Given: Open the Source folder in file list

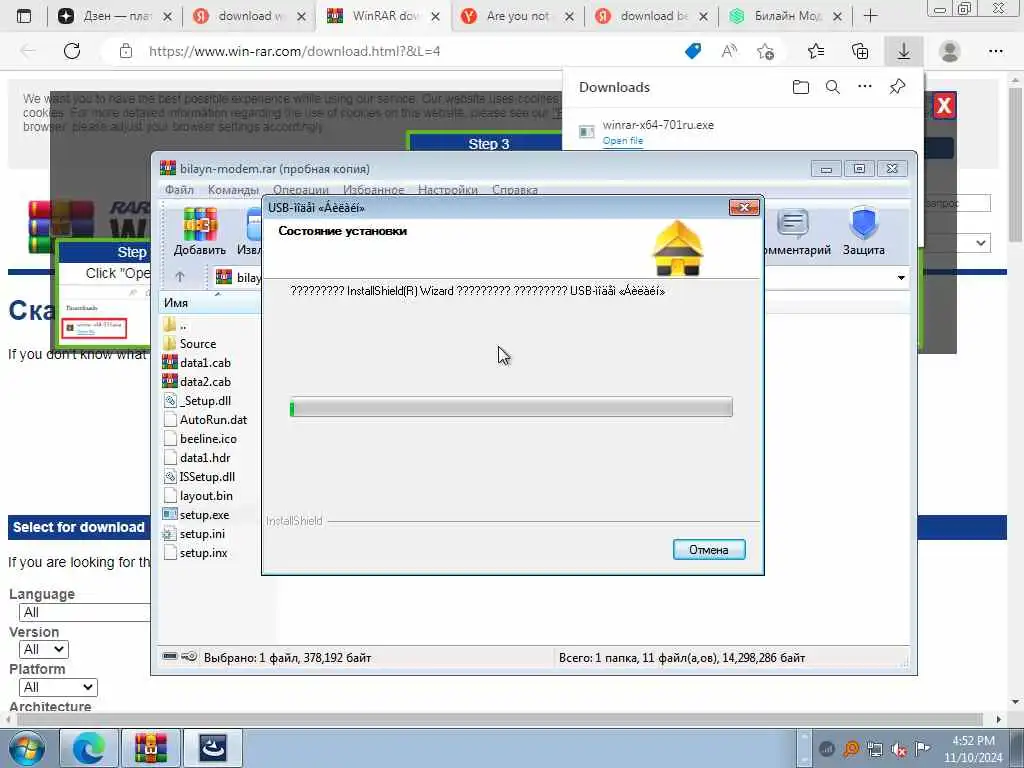Looking at the screenshot, I should pos(197,344).
